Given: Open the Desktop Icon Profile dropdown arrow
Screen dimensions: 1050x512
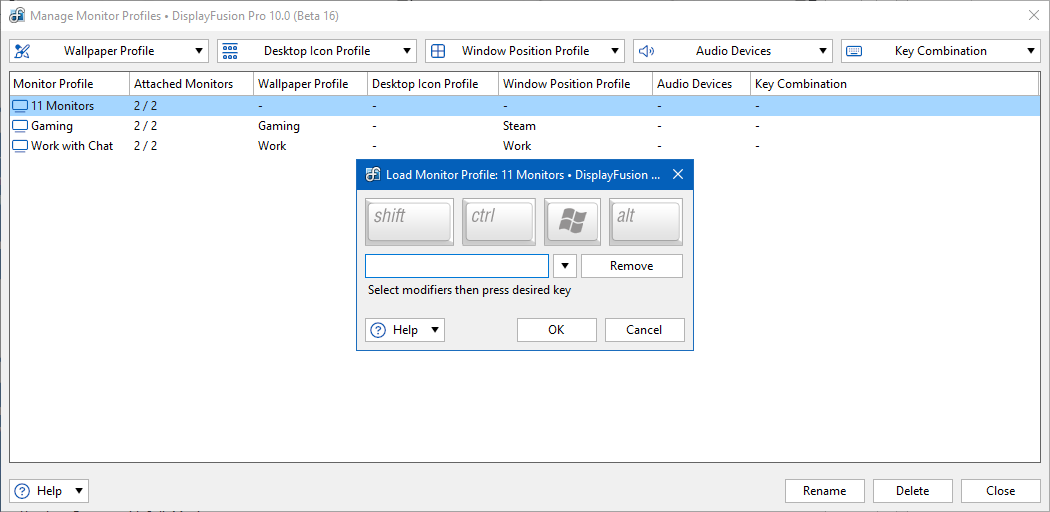Looking at the screenshot, I should pos(406,51).
